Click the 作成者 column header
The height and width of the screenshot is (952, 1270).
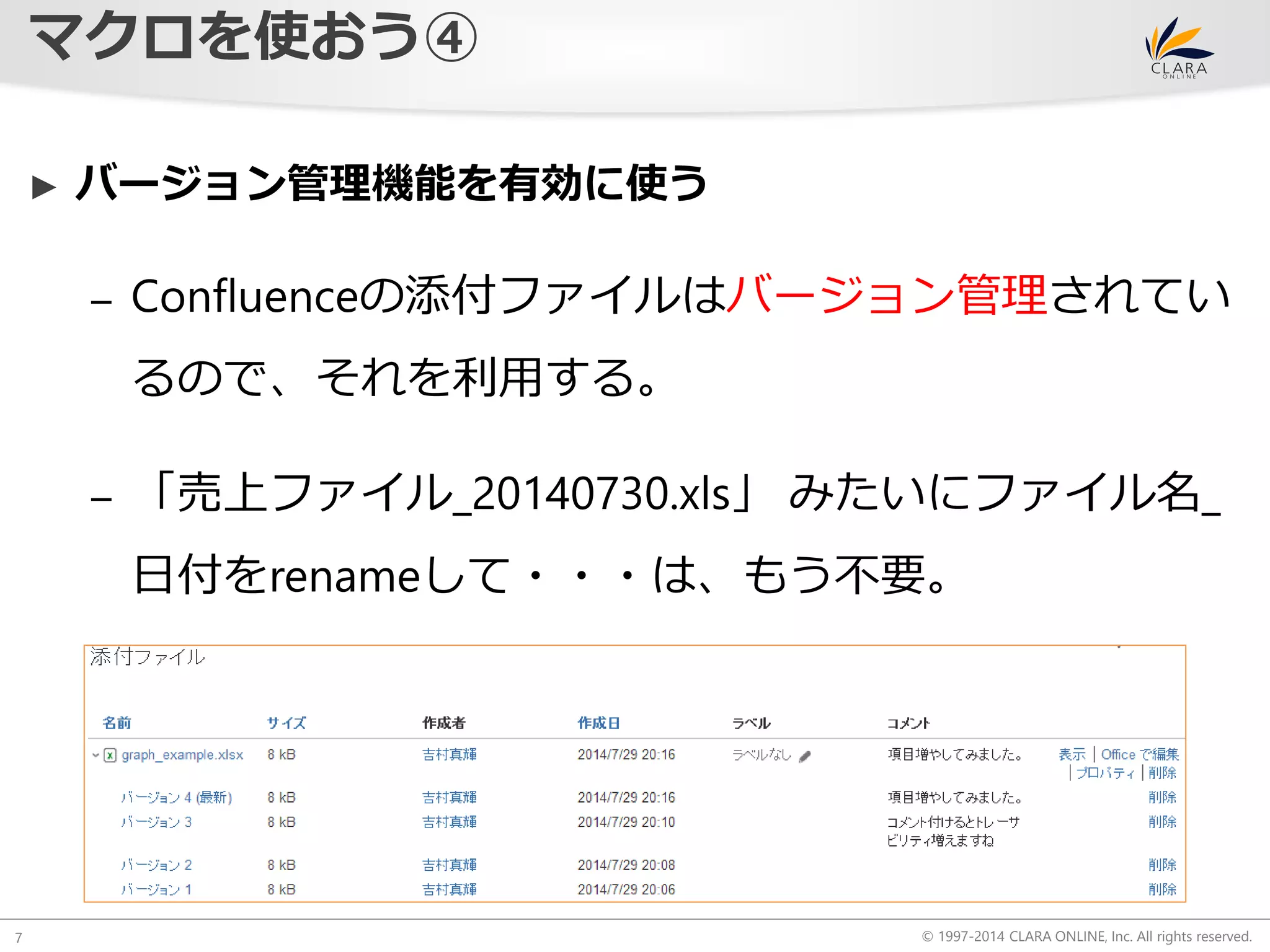444,723
